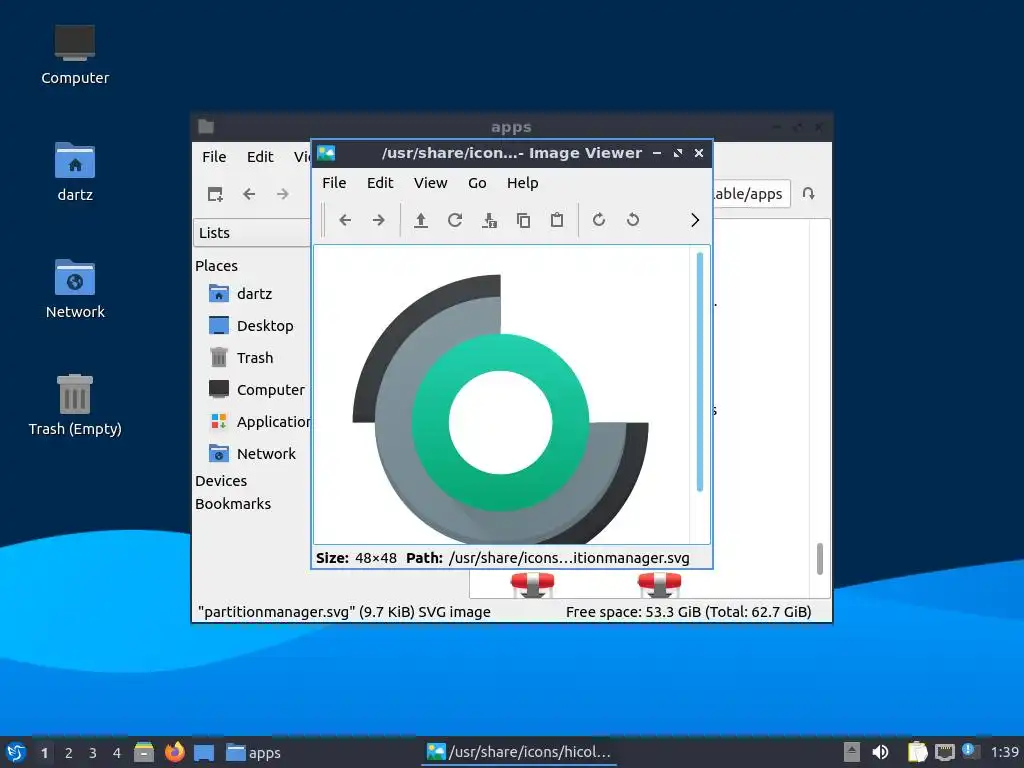Click the Computer desktop icon
This screenshot has width=1024, height=768.
[x=75, y=55]
